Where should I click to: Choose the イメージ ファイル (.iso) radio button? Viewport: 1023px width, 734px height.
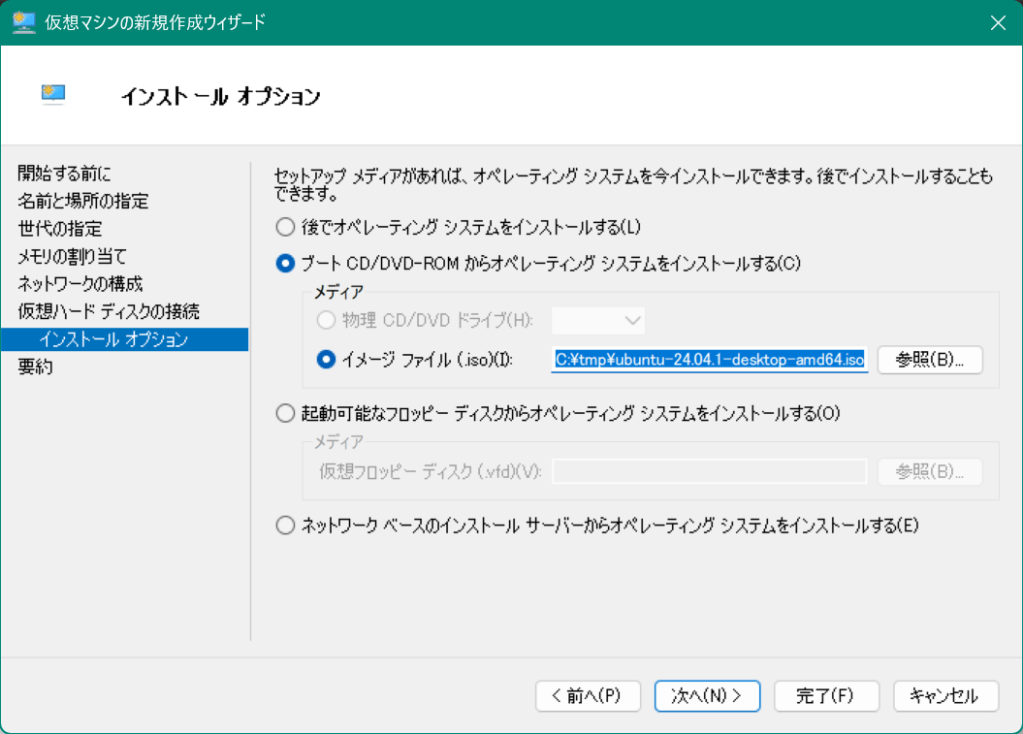(x=326, y=359)
